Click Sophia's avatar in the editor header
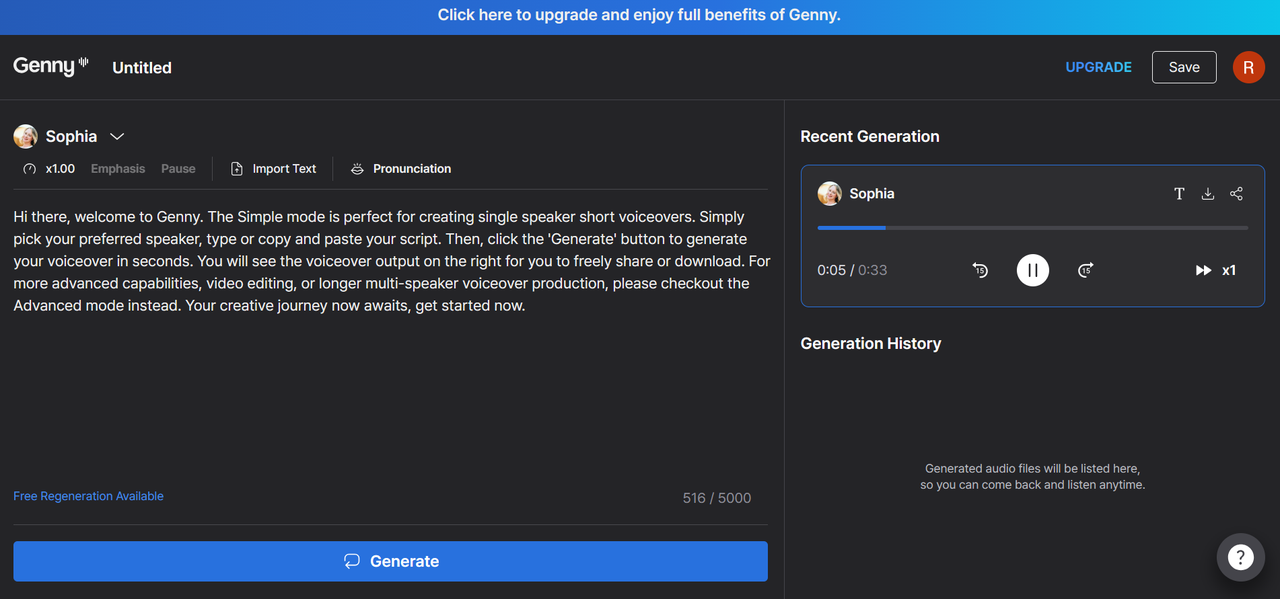1280x599 pixels. click(x=26, y=136)
